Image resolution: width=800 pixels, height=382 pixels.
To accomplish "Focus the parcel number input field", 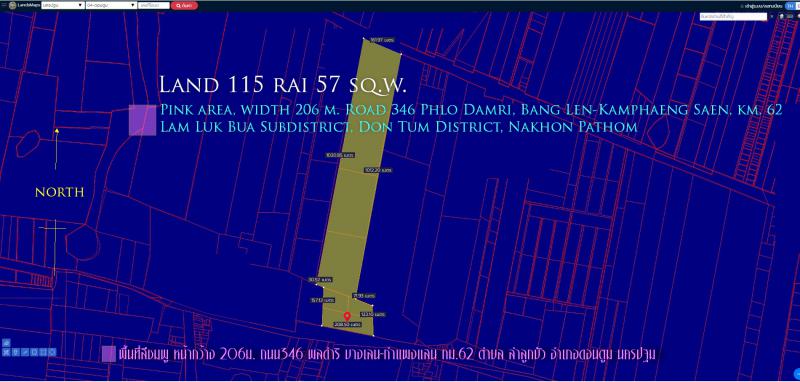I will point(154,5).
